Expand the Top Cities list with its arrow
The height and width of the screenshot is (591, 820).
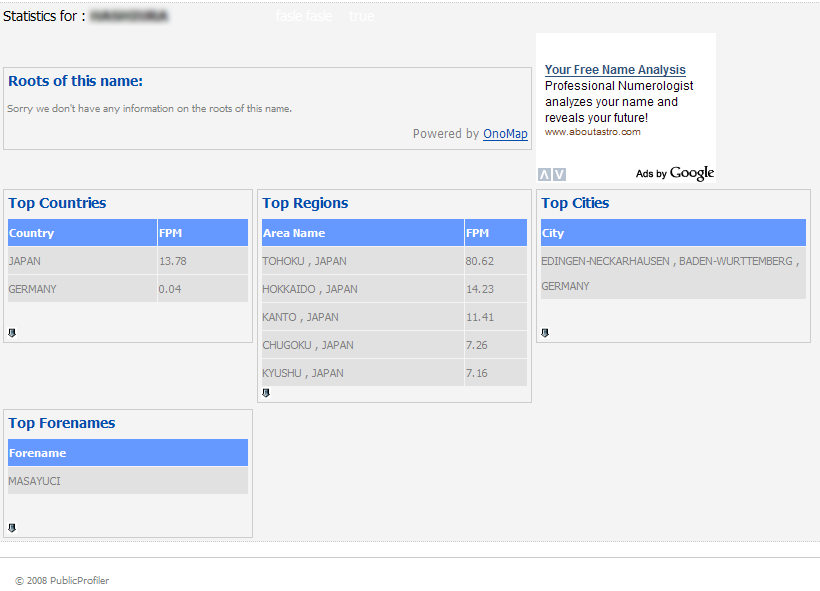click(545, 333)
